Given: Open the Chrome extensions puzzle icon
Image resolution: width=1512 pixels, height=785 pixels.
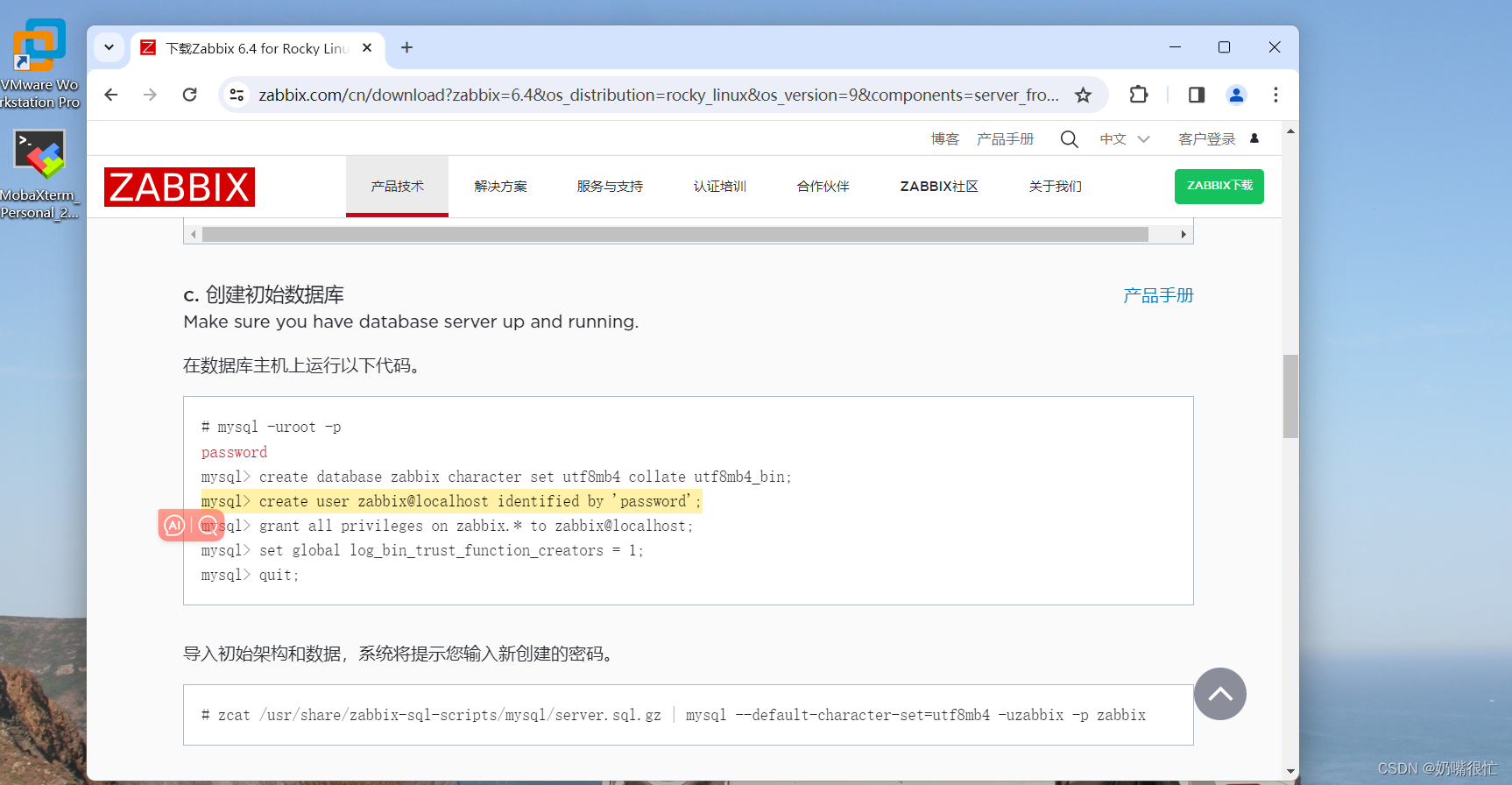Looking at the screenshot, I should pyautogui.click(x=1139, y=95).
